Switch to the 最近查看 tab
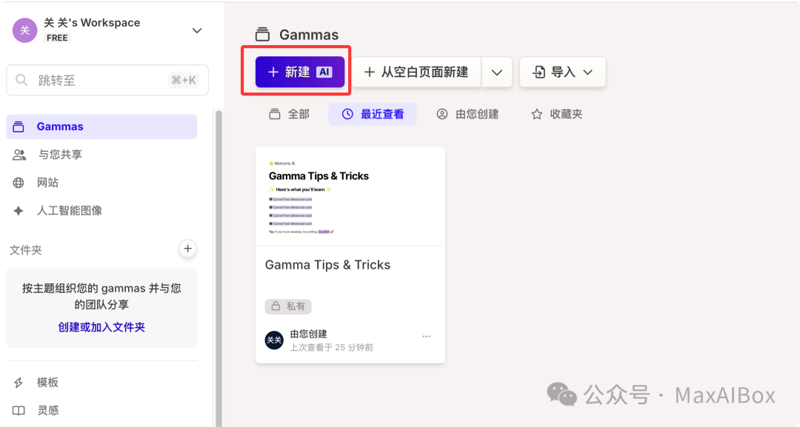800x427 pixels. [372, 114]
